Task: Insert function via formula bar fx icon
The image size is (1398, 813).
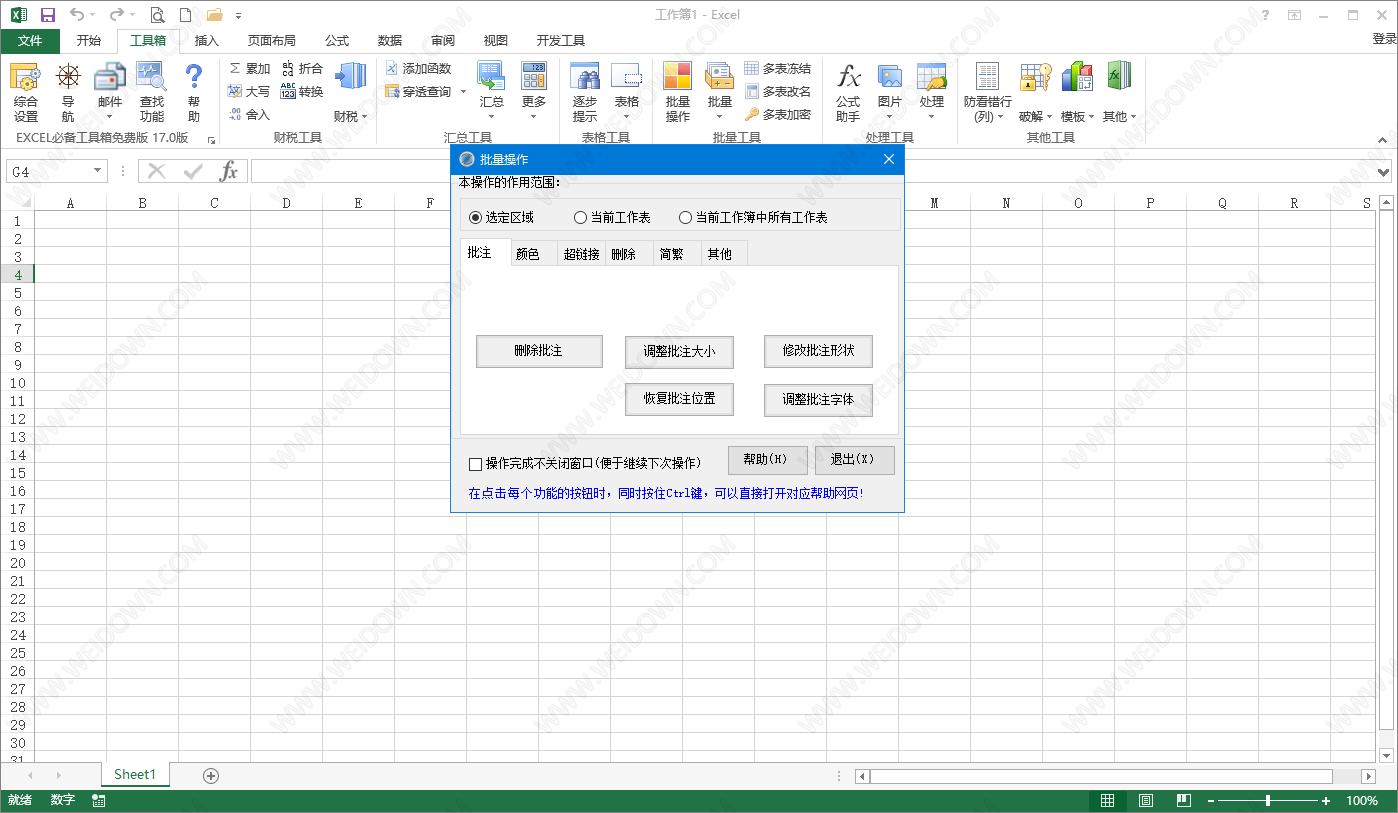Action: click(x=229, y=171)
